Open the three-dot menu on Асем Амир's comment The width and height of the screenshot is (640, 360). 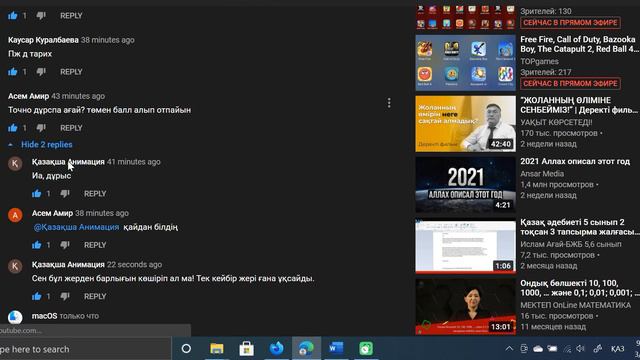point(389,103)
